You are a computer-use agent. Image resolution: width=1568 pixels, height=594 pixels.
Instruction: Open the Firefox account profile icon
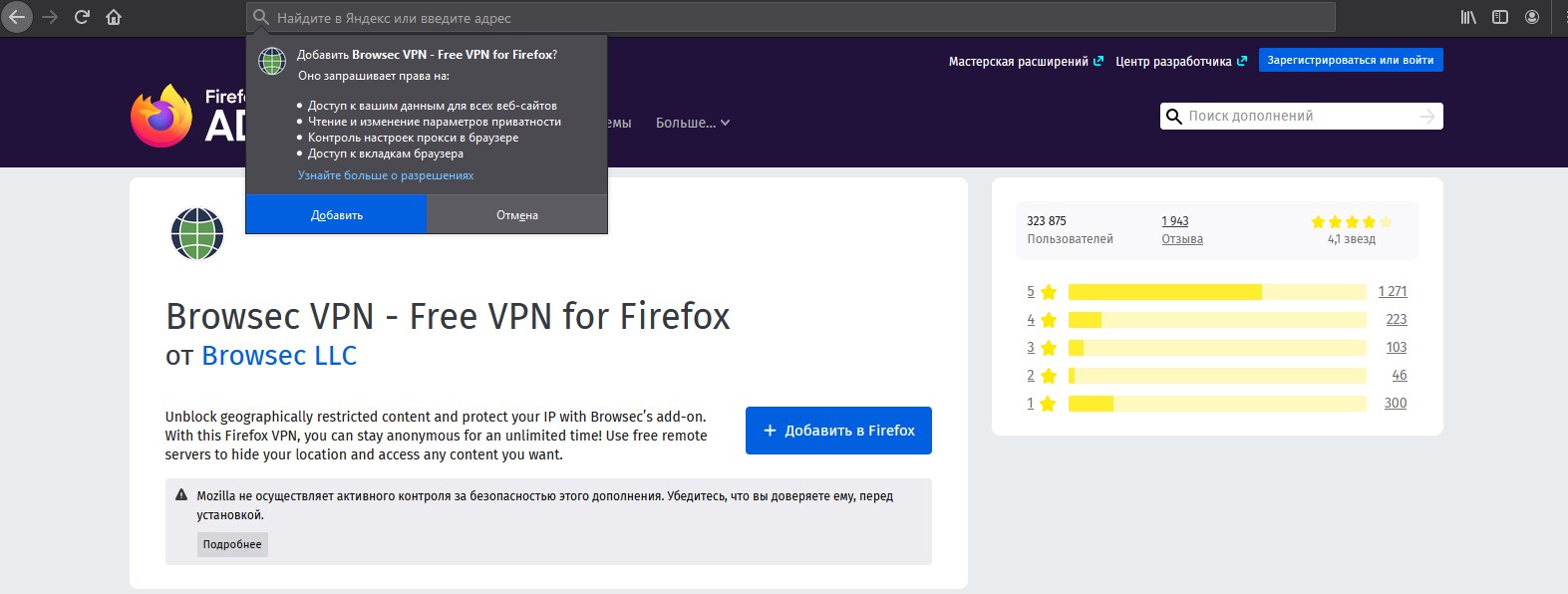[x=1532, y=17]
